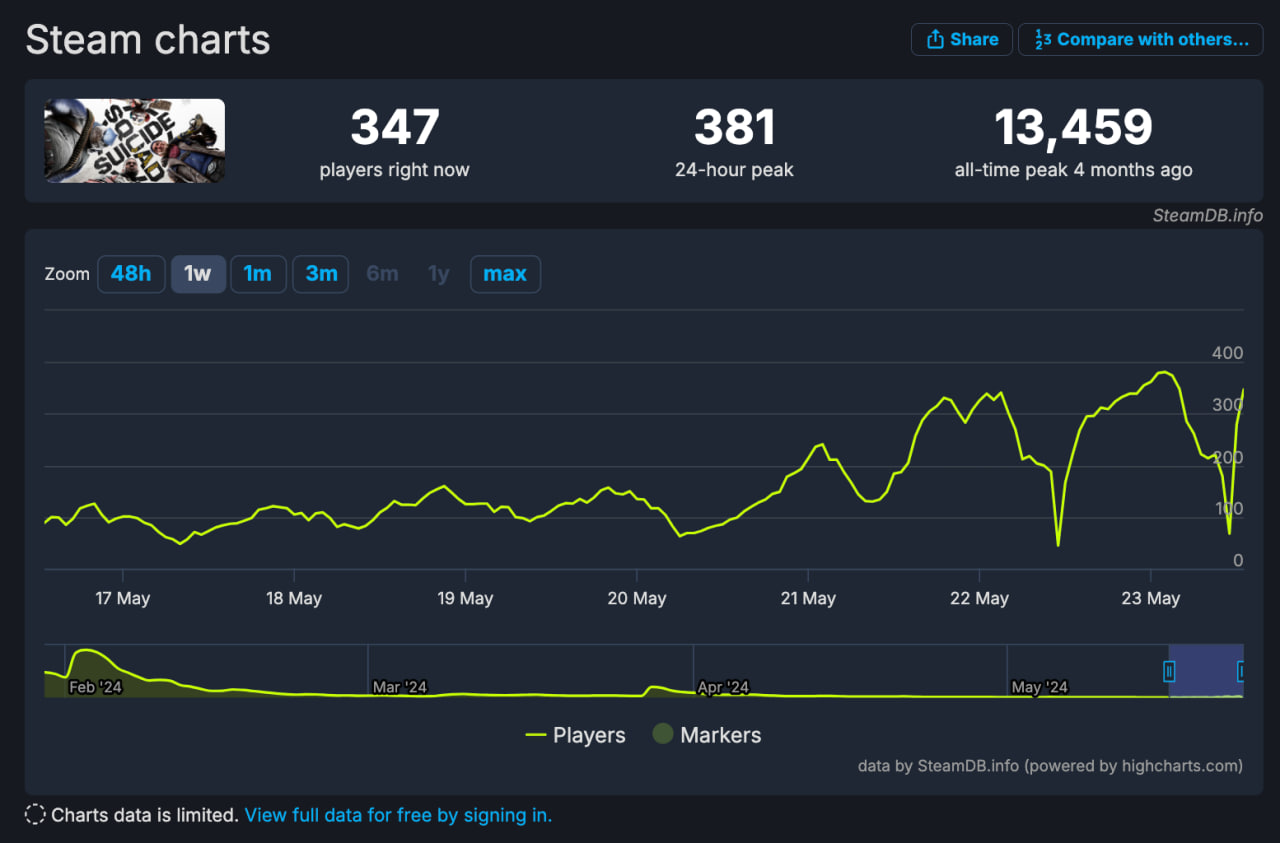Viewport: 1280px width, 843px height.
Task: Click the limited data spinner icon
Action: (x=35, y=815)
